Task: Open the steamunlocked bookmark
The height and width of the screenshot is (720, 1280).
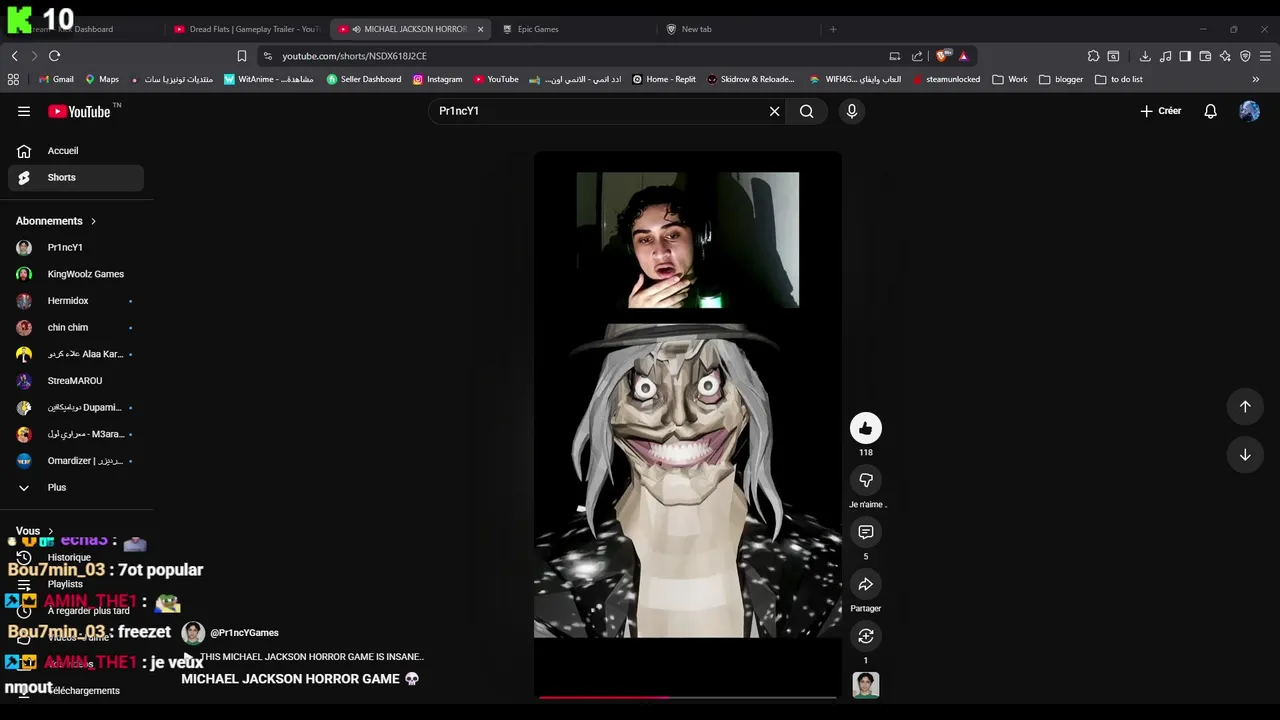Action: click(946, 79)
